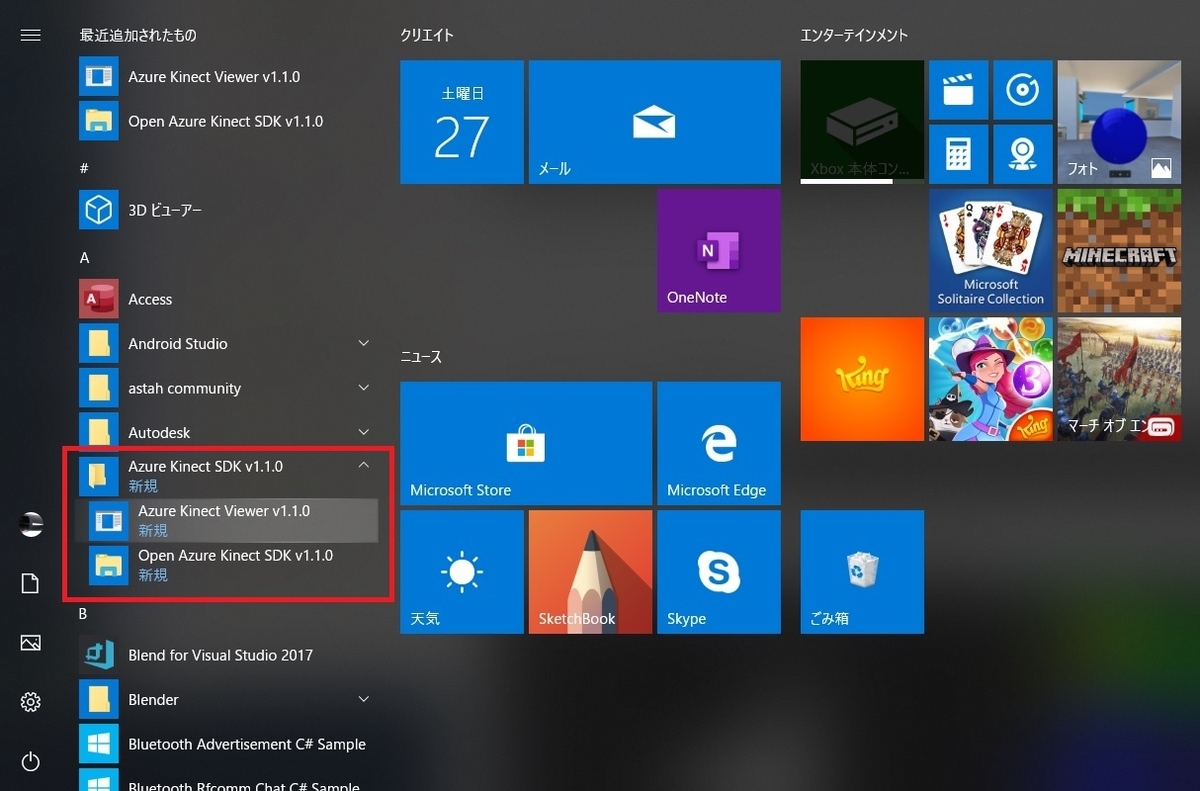Open the メール tile
Viewport: 1200px width, 791px height.
point(654,122)
